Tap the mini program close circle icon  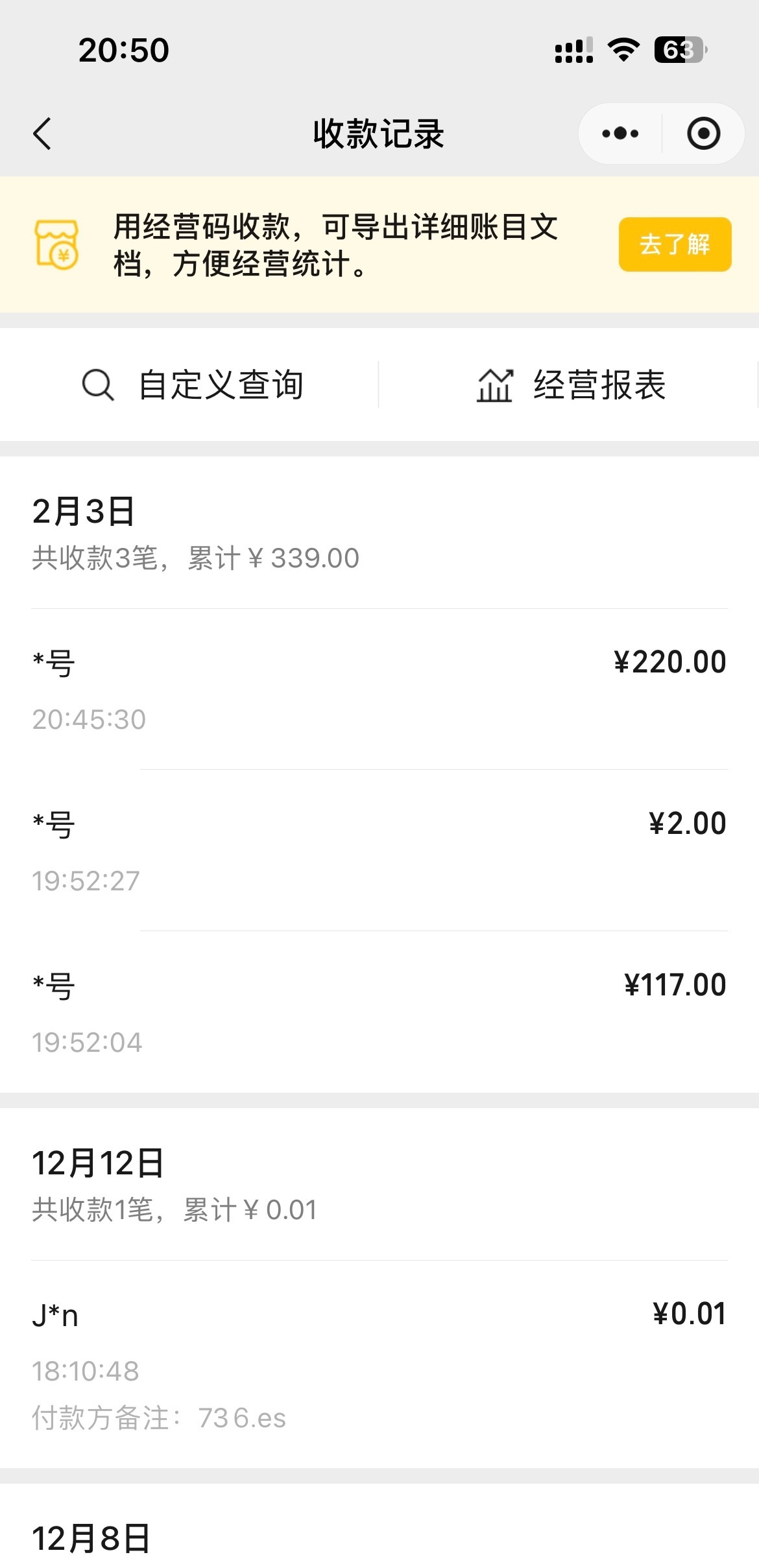(703, 134)
